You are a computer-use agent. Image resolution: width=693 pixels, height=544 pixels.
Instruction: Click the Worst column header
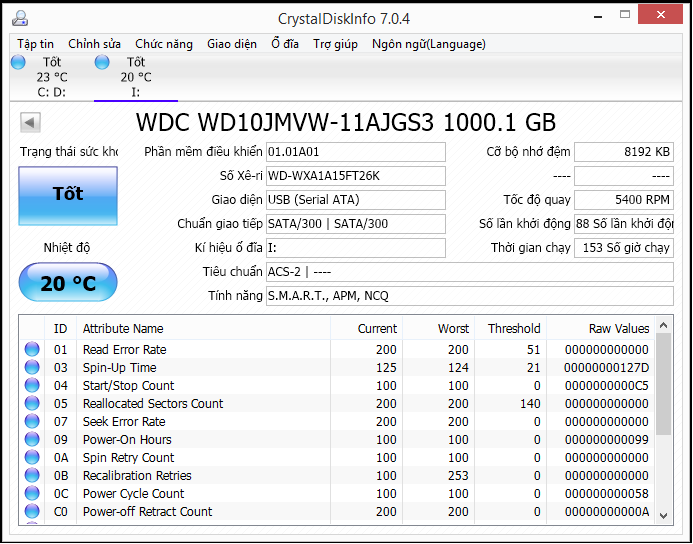[x=438, y=328]
